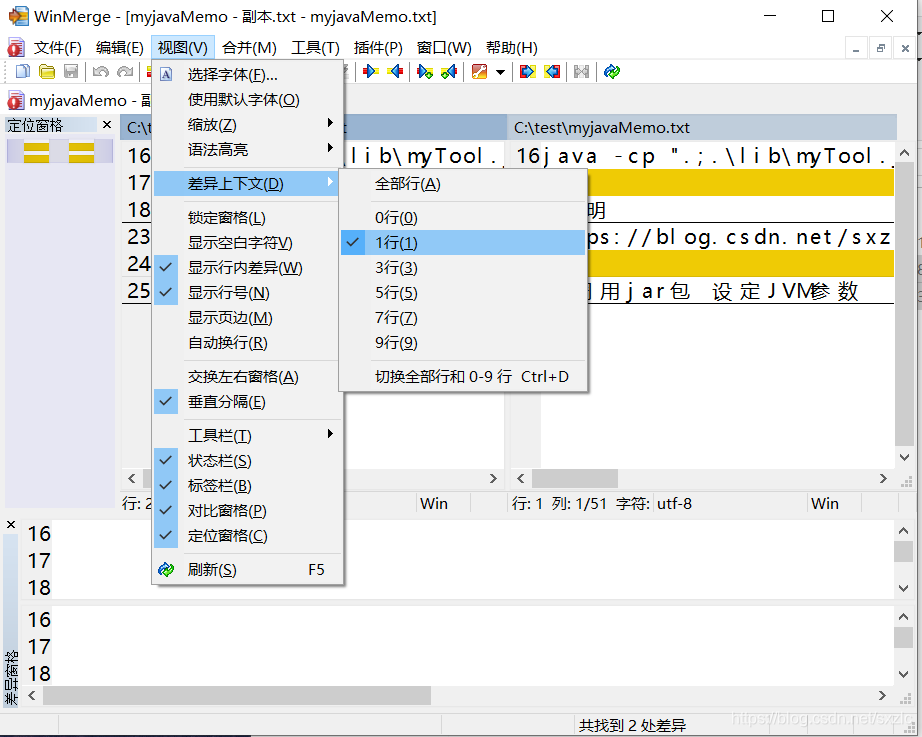This screenshot has height=737, width=922.
Task: Click the WinMerge icon in menu bar
Action: 15,48
